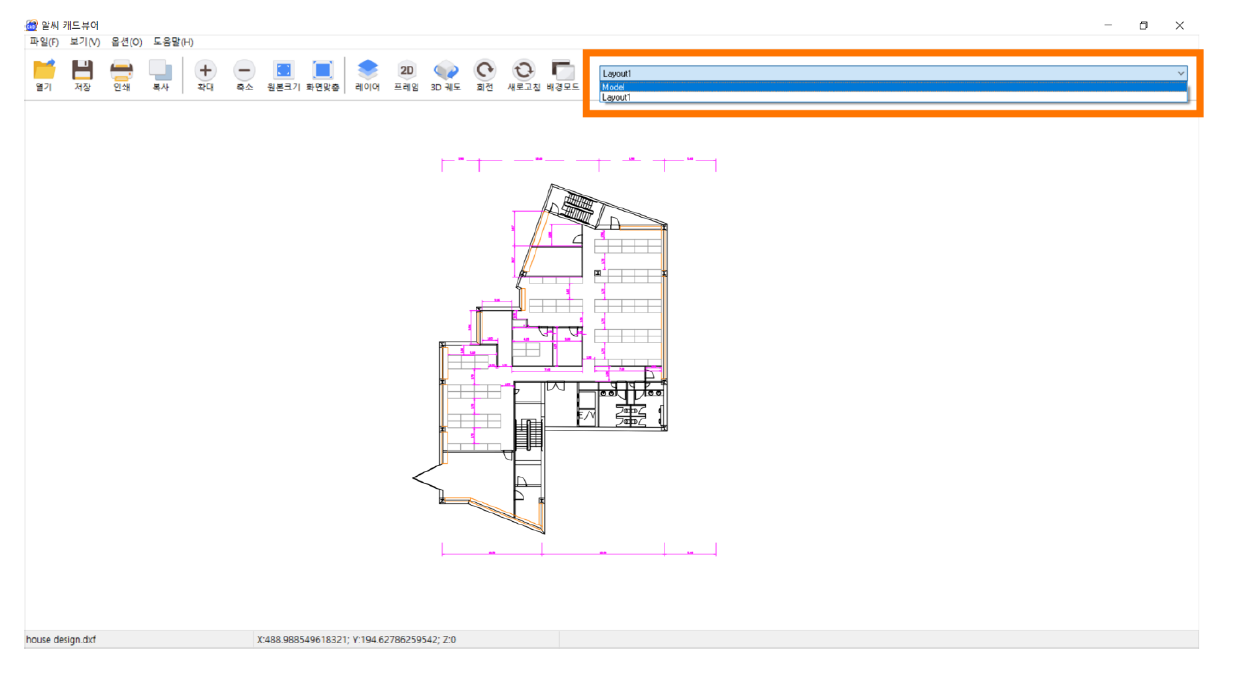Close the CAD viewer window
Viewport: 1249px width, 673px height.
pos(1180,25)
